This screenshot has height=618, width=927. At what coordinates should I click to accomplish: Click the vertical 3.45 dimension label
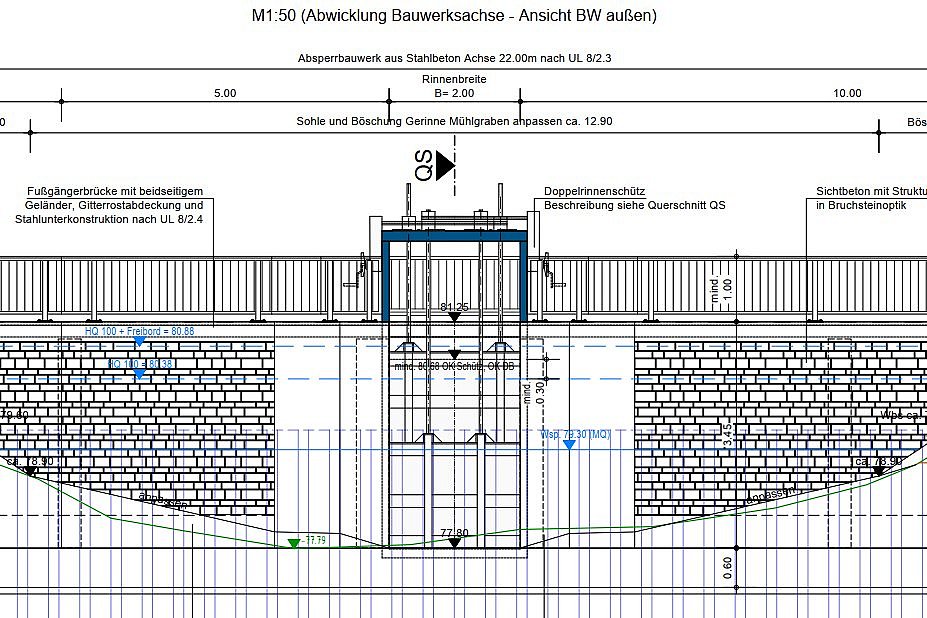point(727,435)
